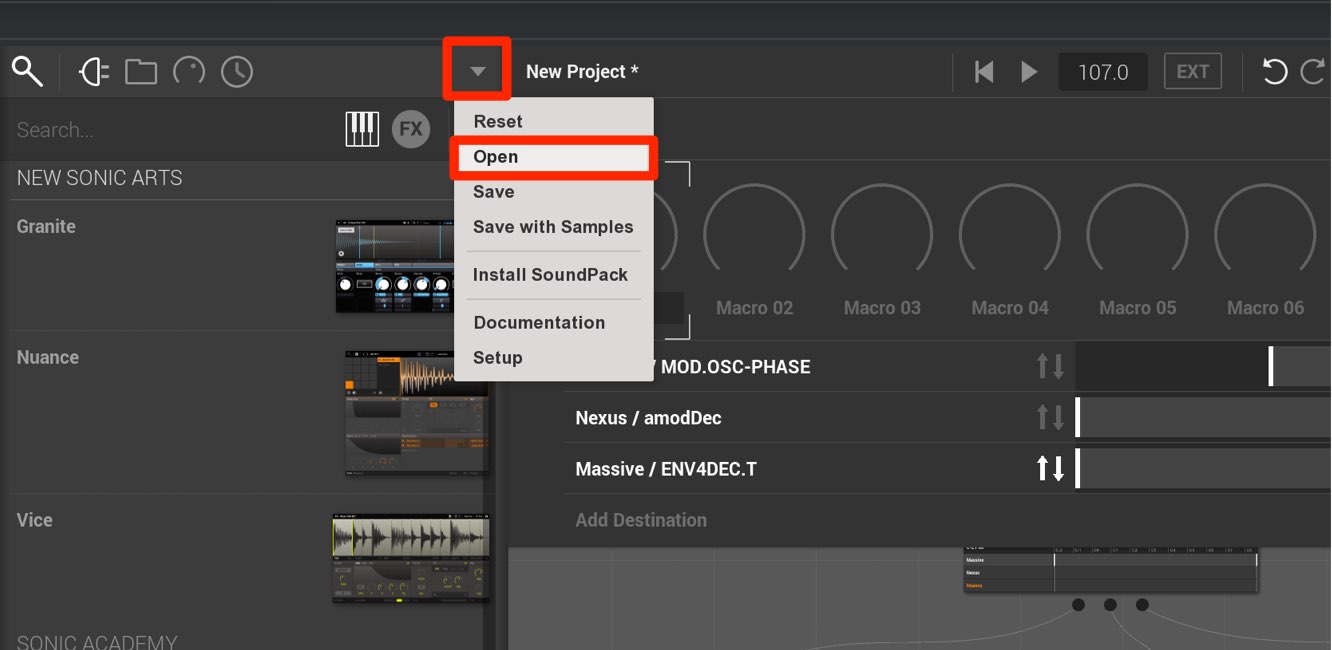Open the project dropdown arrow menu
1332x650 pixels.
478,71
